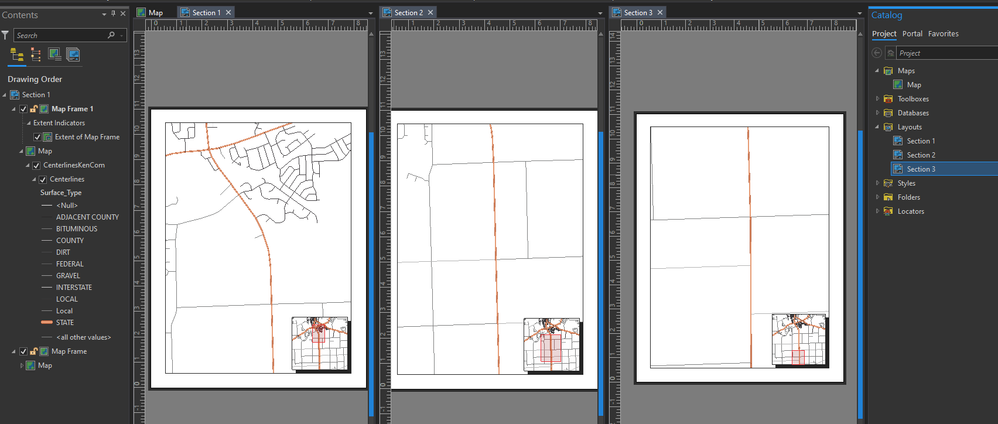Select the BITUMINOUS legend class label
Screen dimensions: 998x424
pos(76,229)
